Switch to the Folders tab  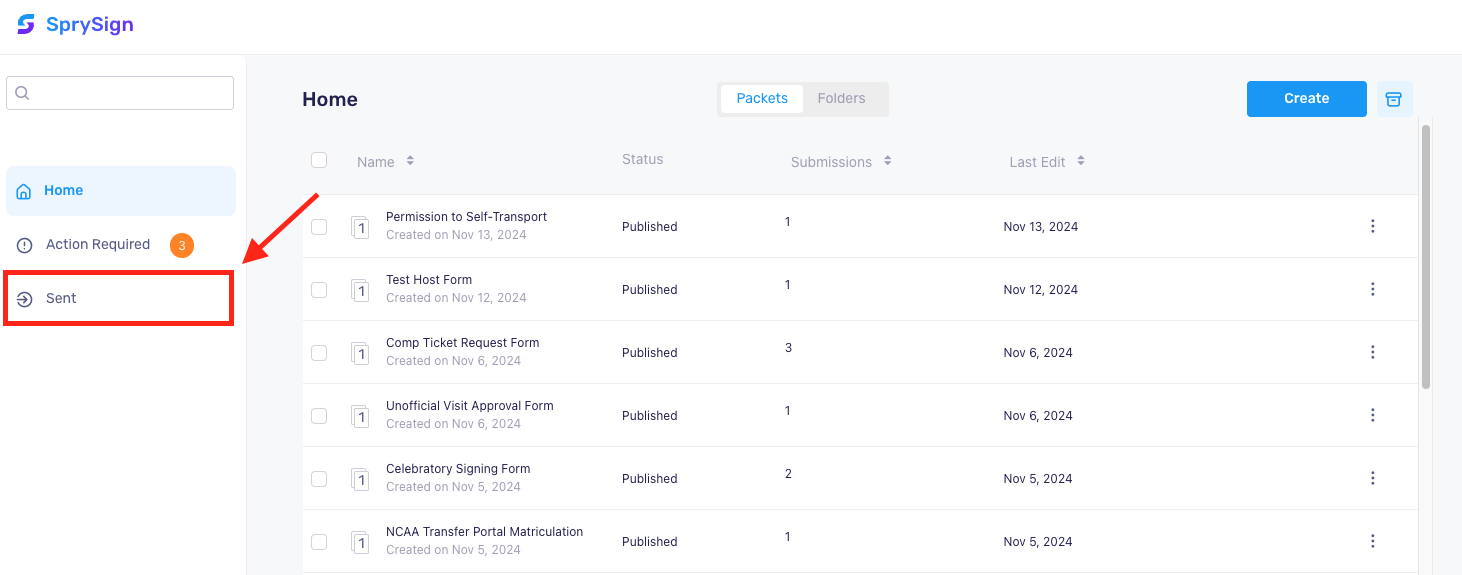point(841,99)
